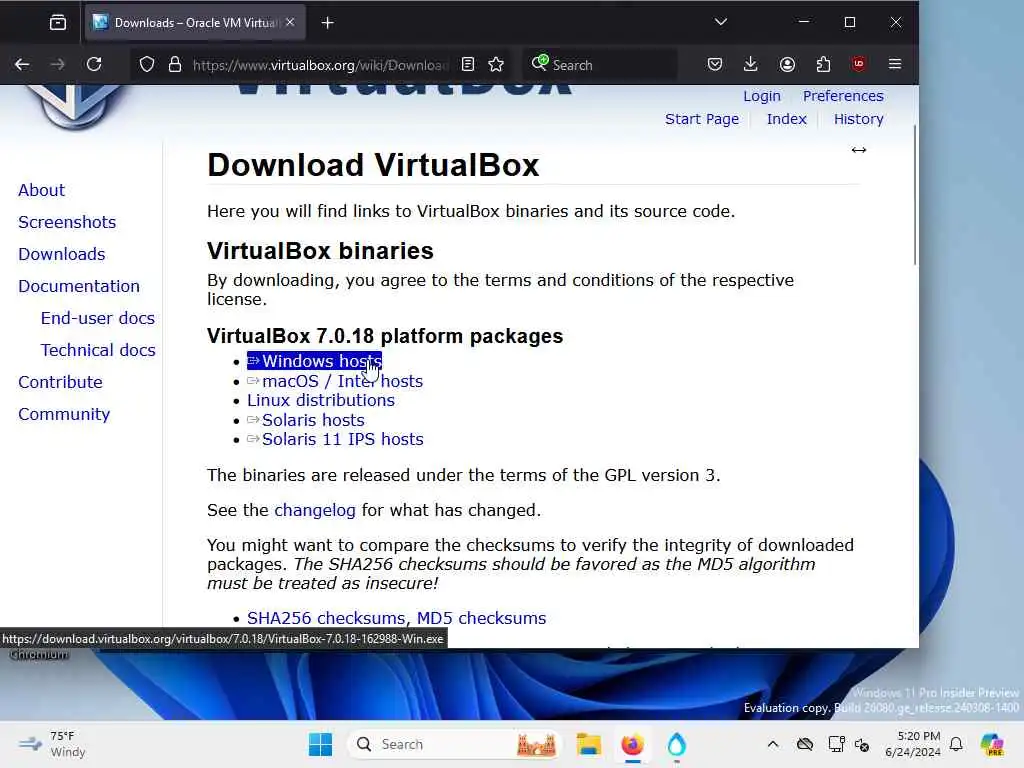
Task: Show hidden system tray icons chevron
Action: [773, 744]
